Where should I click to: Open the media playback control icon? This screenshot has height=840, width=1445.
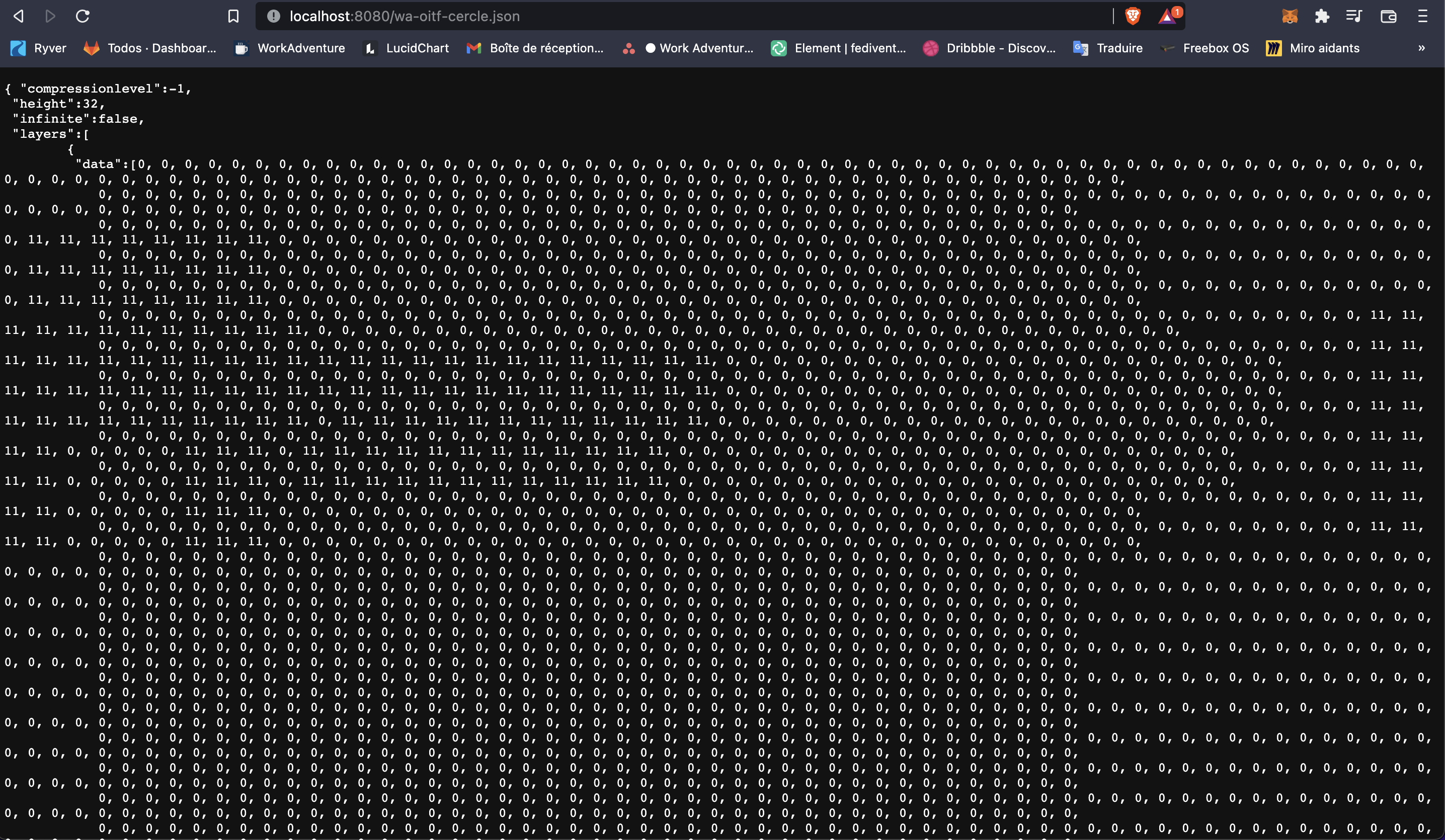(x=1354, y=16)
